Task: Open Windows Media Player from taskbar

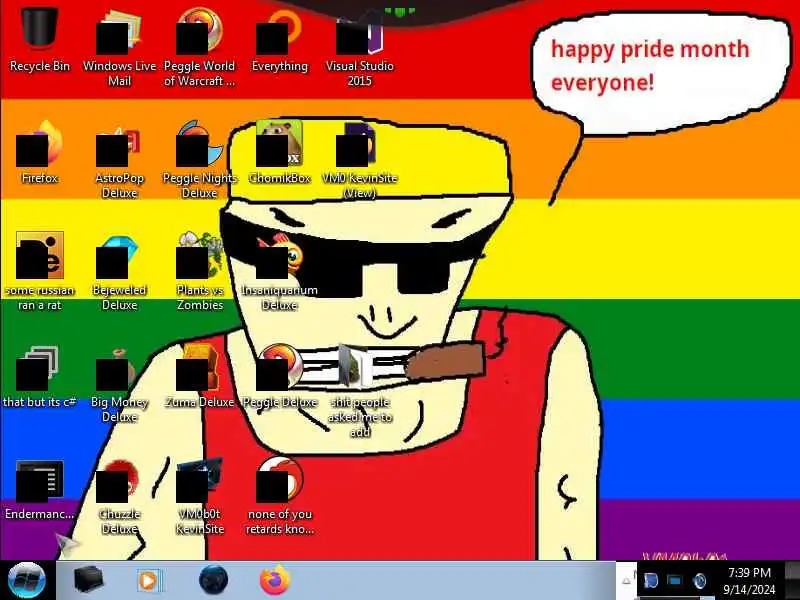Action: [149, 581]
